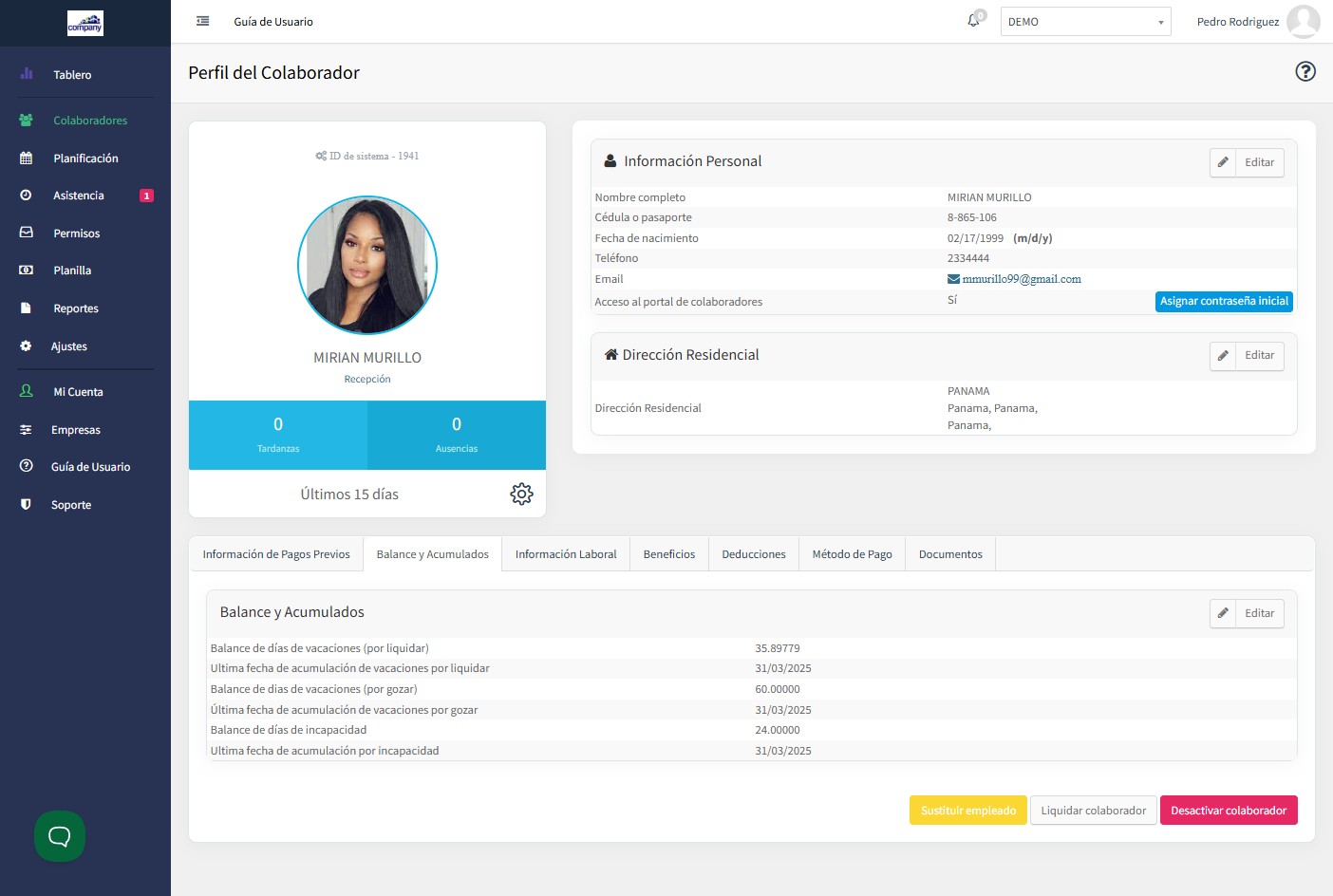Click the pencil icon in Dirección Residencial
This screenshot has height=896, width=1333.
(x=1223, y=355)
